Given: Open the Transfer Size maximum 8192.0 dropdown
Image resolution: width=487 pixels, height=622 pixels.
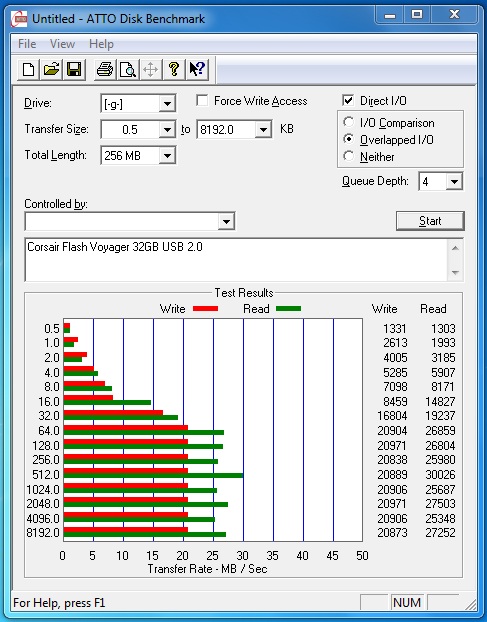Looking at the screenshot, I should (x=263, y=130).
